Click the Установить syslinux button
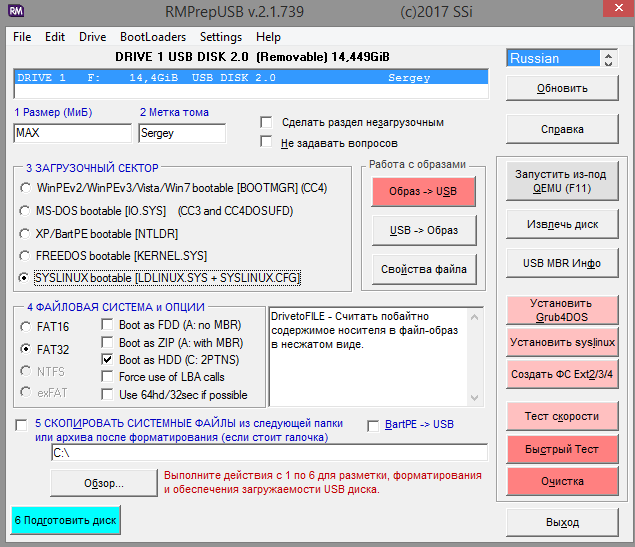Viewport: 635px width, 547px height. pyautogui.click(x=562, y=342)
